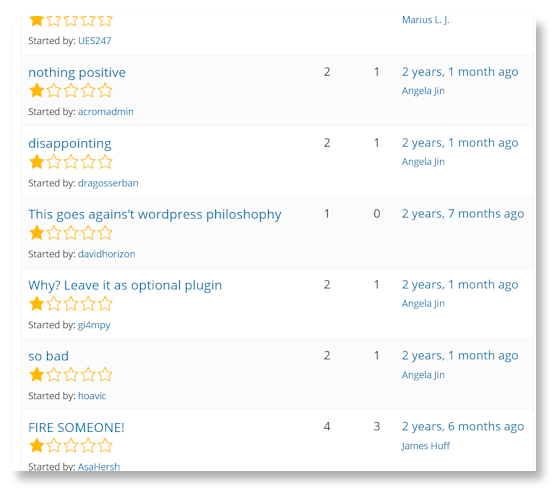View the profile of user dragosserban
The width and height of the screenshot is (553, 488).
click(x=108, y=183)
